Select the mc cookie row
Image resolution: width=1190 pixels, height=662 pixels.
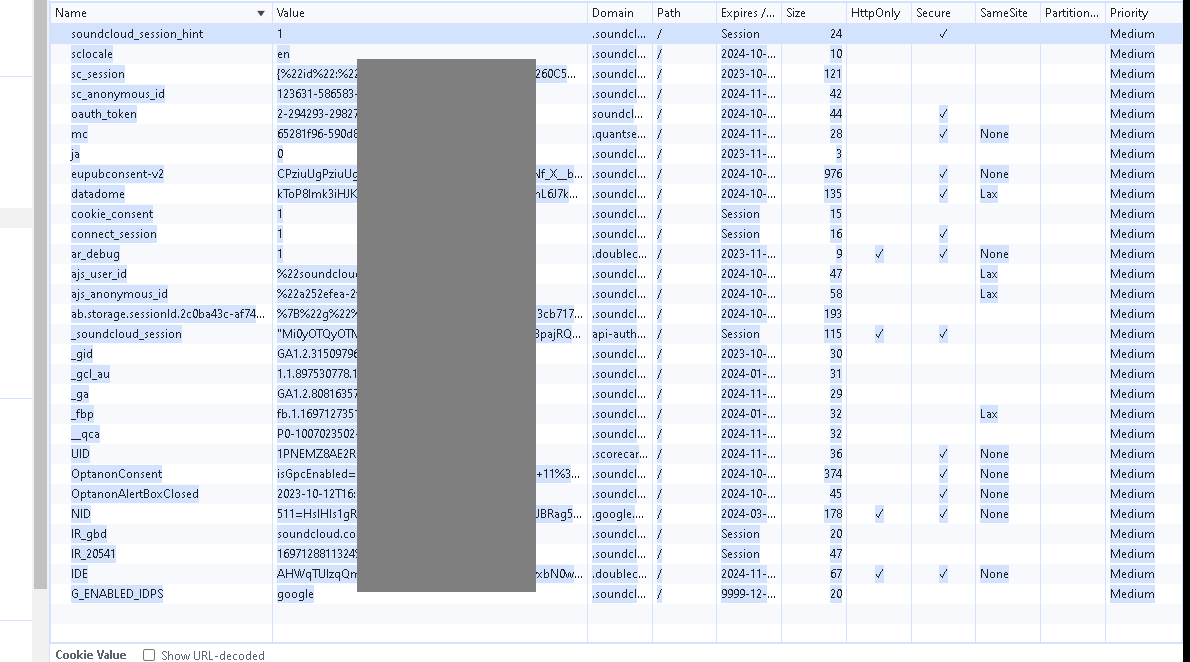coord(616,134)
